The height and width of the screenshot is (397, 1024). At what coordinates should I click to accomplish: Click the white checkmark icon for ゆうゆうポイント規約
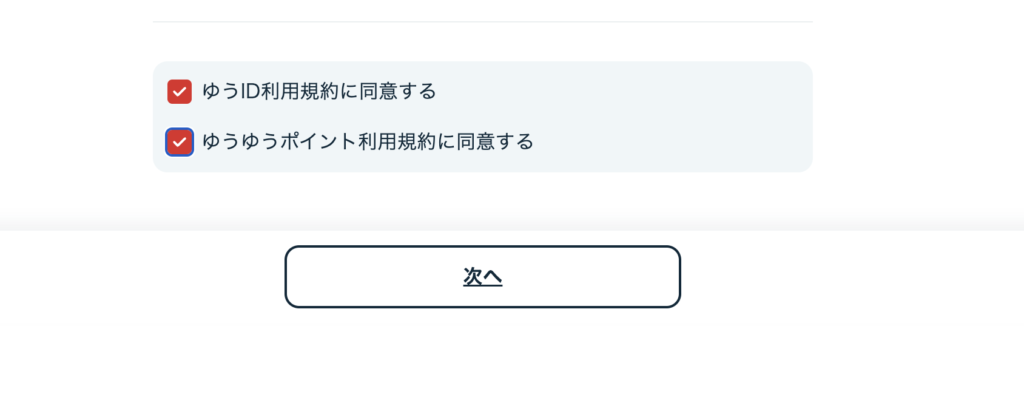[179, 142]
